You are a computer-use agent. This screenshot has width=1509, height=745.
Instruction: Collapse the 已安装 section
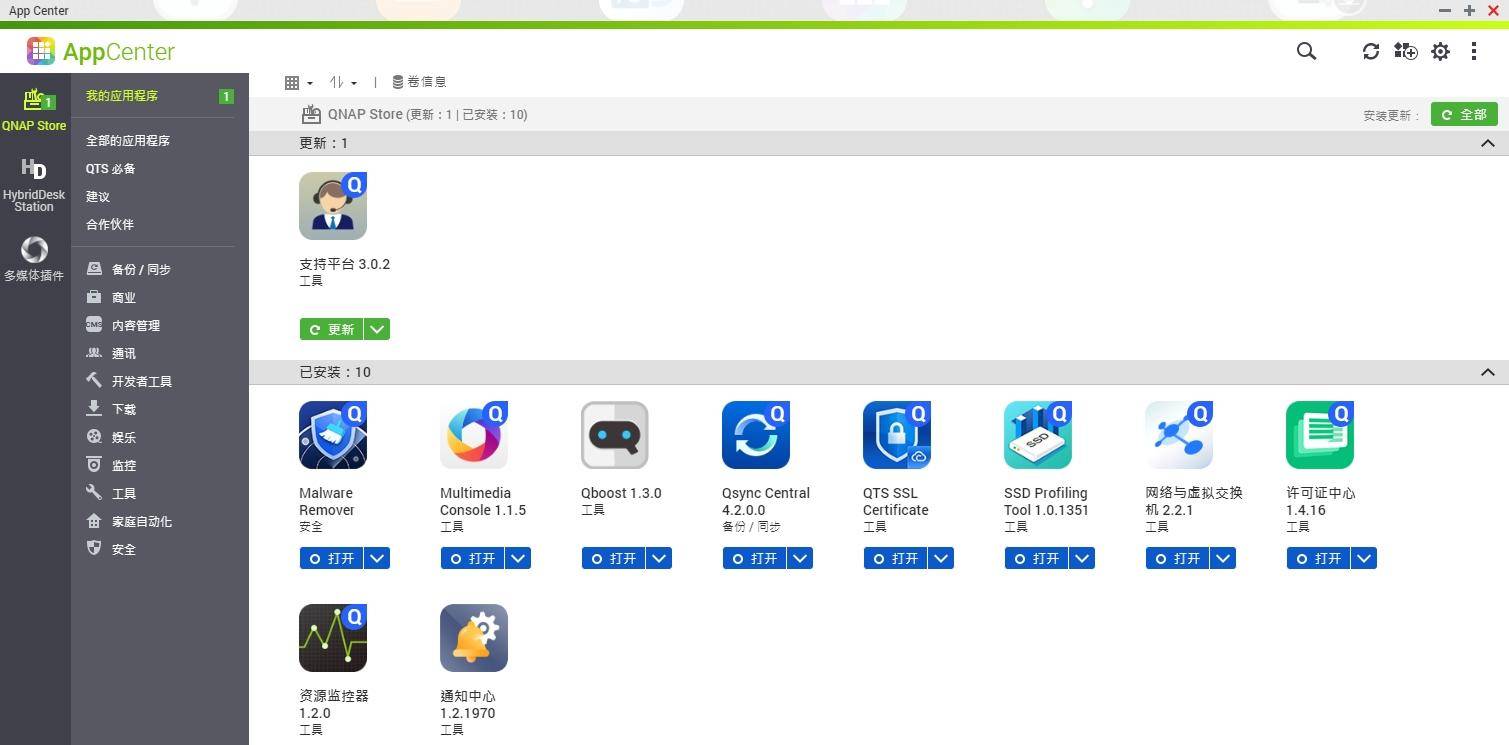tap(1488, 372)
